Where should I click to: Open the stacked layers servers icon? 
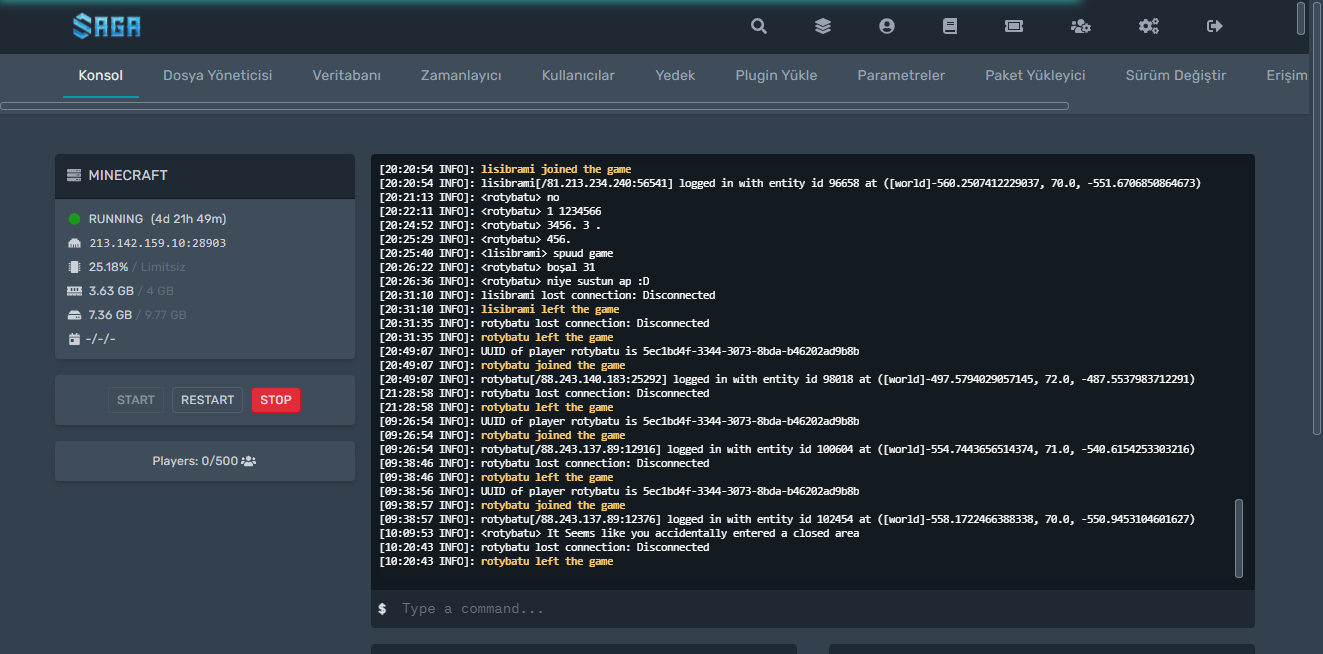tap(823, 27)
